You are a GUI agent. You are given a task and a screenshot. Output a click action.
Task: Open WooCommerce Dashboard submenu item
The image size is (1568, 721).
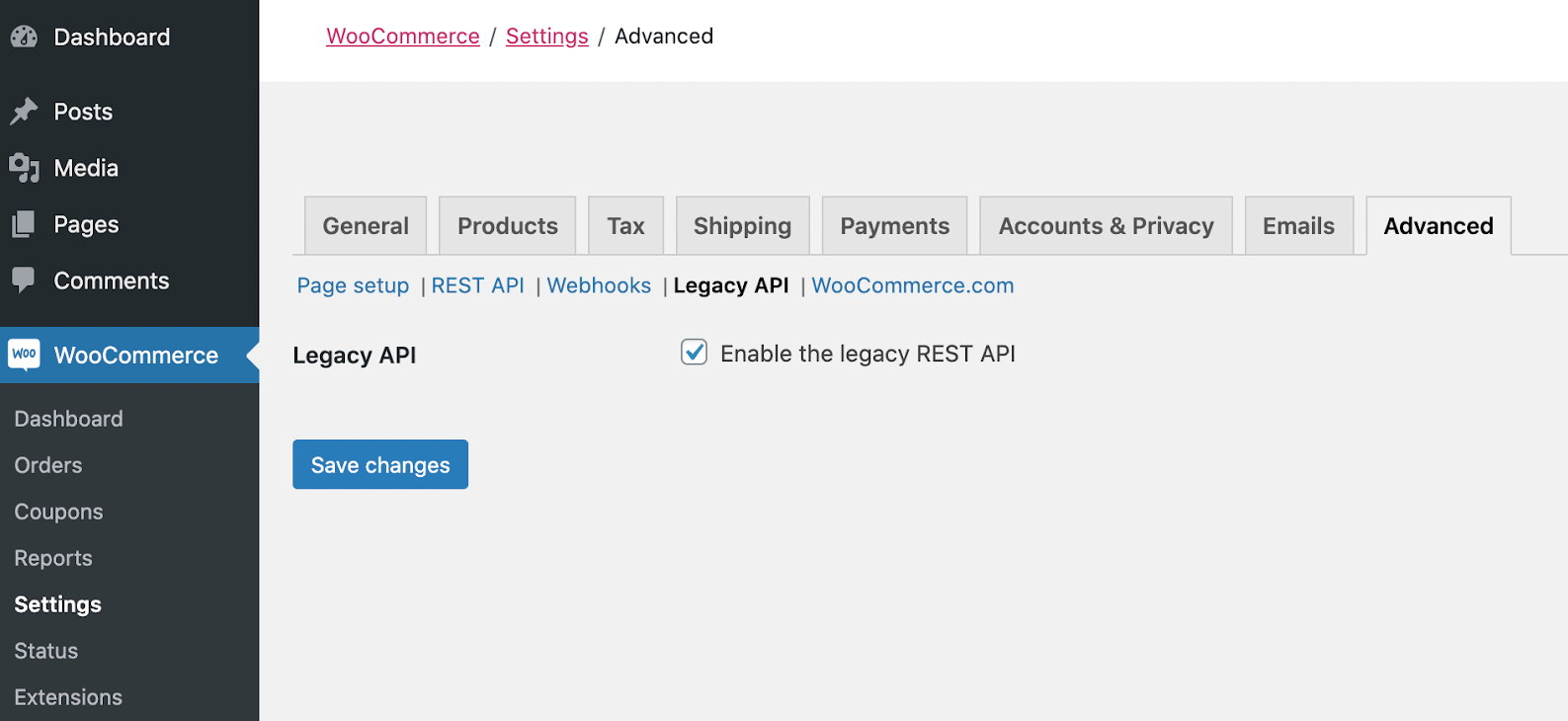click(x=68, y=419)
